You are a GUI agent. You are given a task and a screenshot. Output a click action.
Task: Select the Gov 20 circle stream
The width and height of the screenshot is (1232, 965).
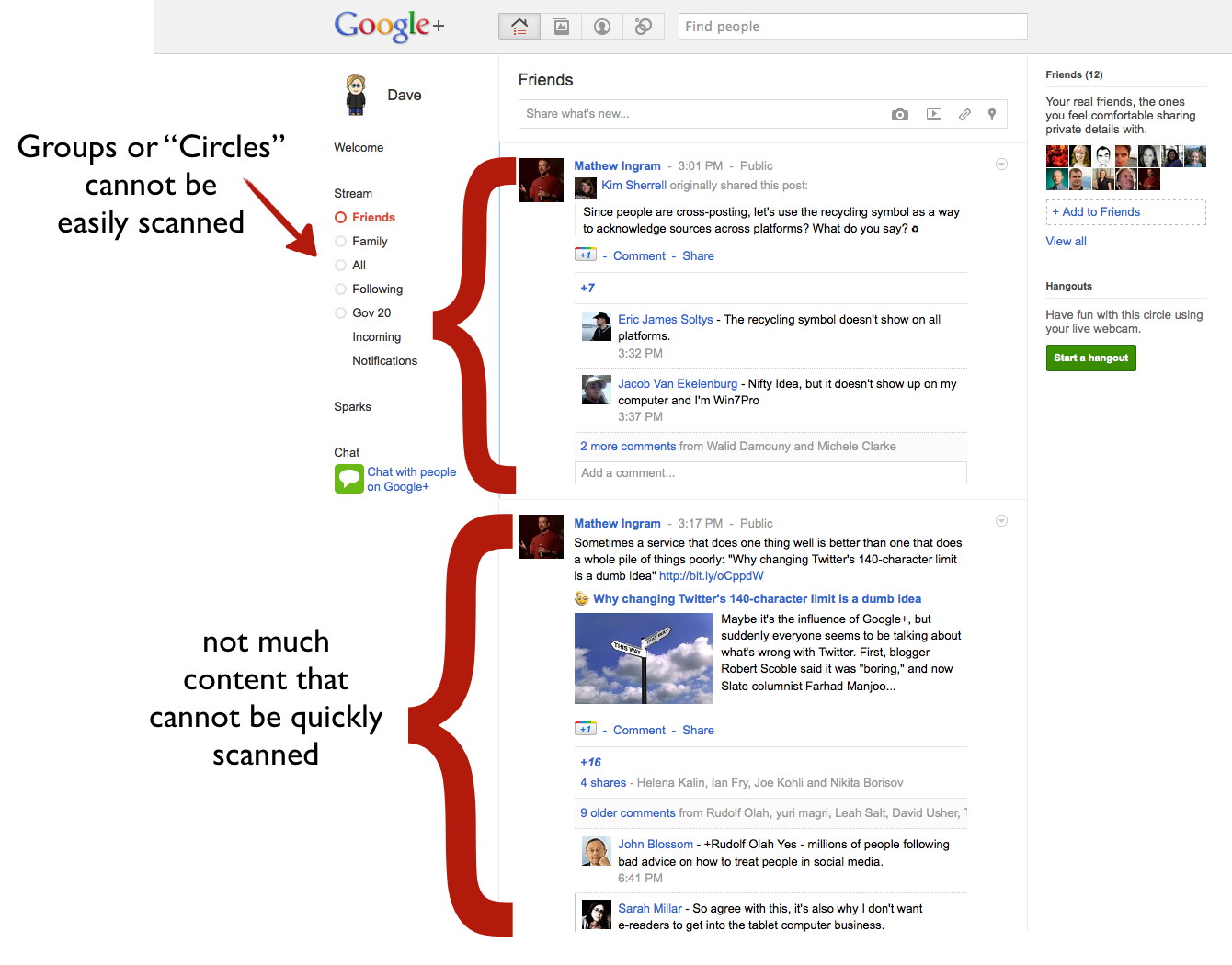tap(371, 313)
